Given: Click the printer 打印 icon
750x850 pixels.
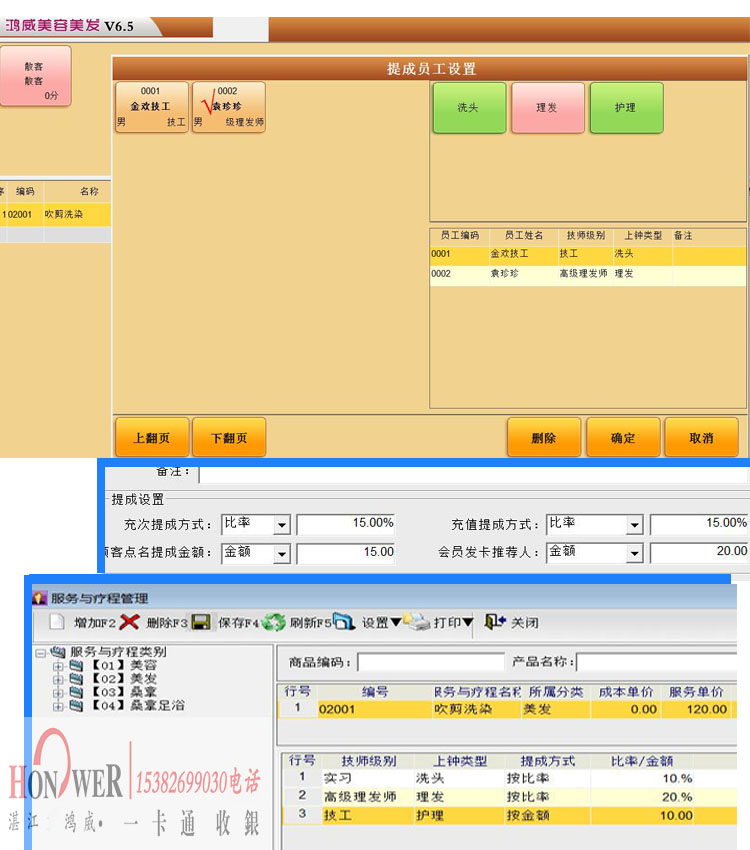Looking at the screenshot, I should [x=417, y=621].
